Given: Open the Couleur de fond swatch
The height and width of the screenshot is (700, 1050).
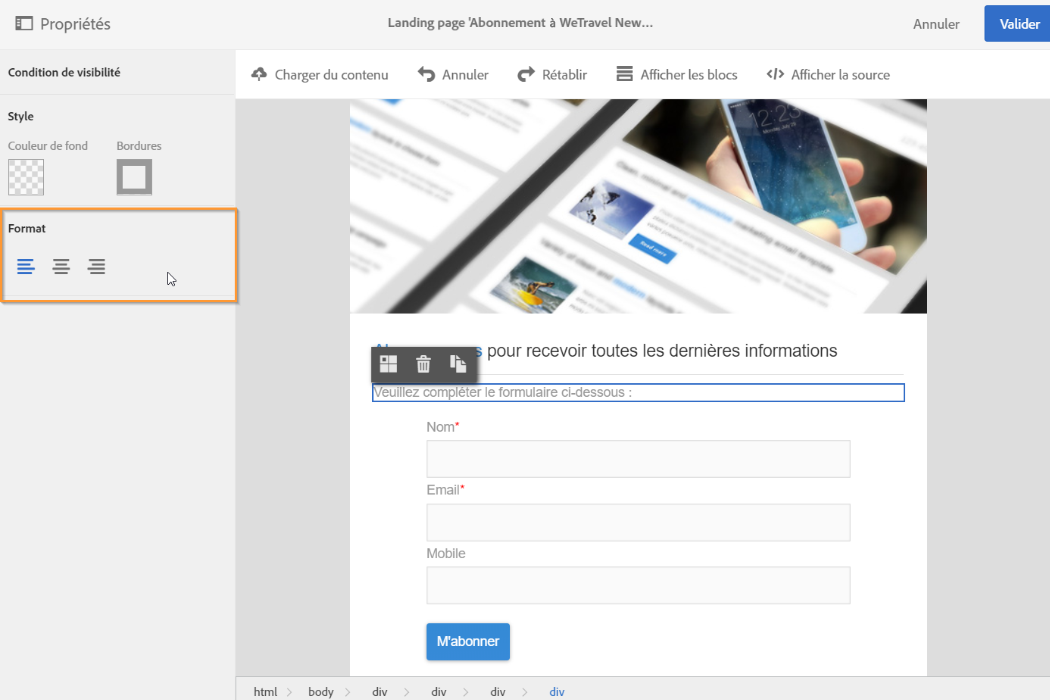Looking at the screenshot, I should pos(26,177).
